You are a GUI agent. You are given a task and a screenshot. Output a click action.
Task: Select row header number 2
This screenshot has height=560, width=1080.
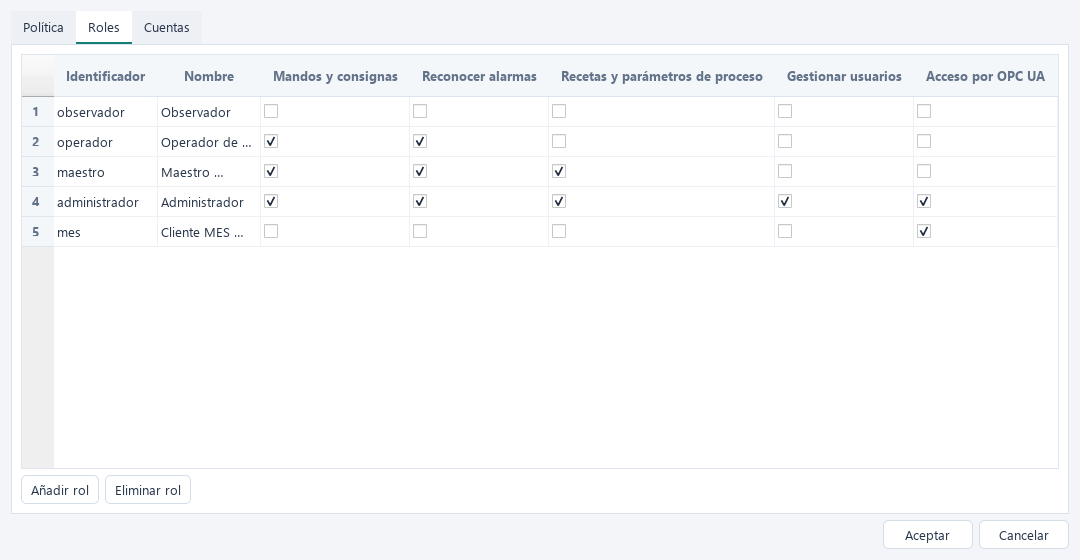(x=38, y=142)
